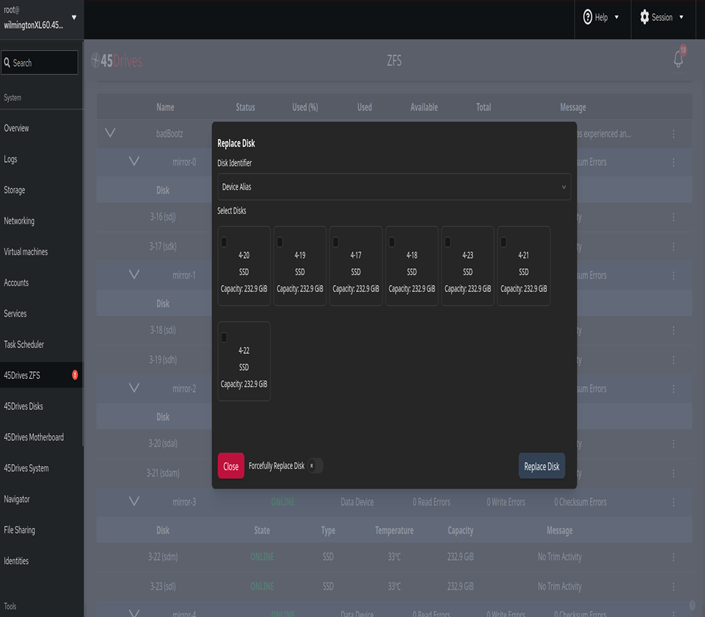The image size is (705, 617).
Task: Enable the Forcefully Replace Disk toggle
Action: (x=314, y=466)
